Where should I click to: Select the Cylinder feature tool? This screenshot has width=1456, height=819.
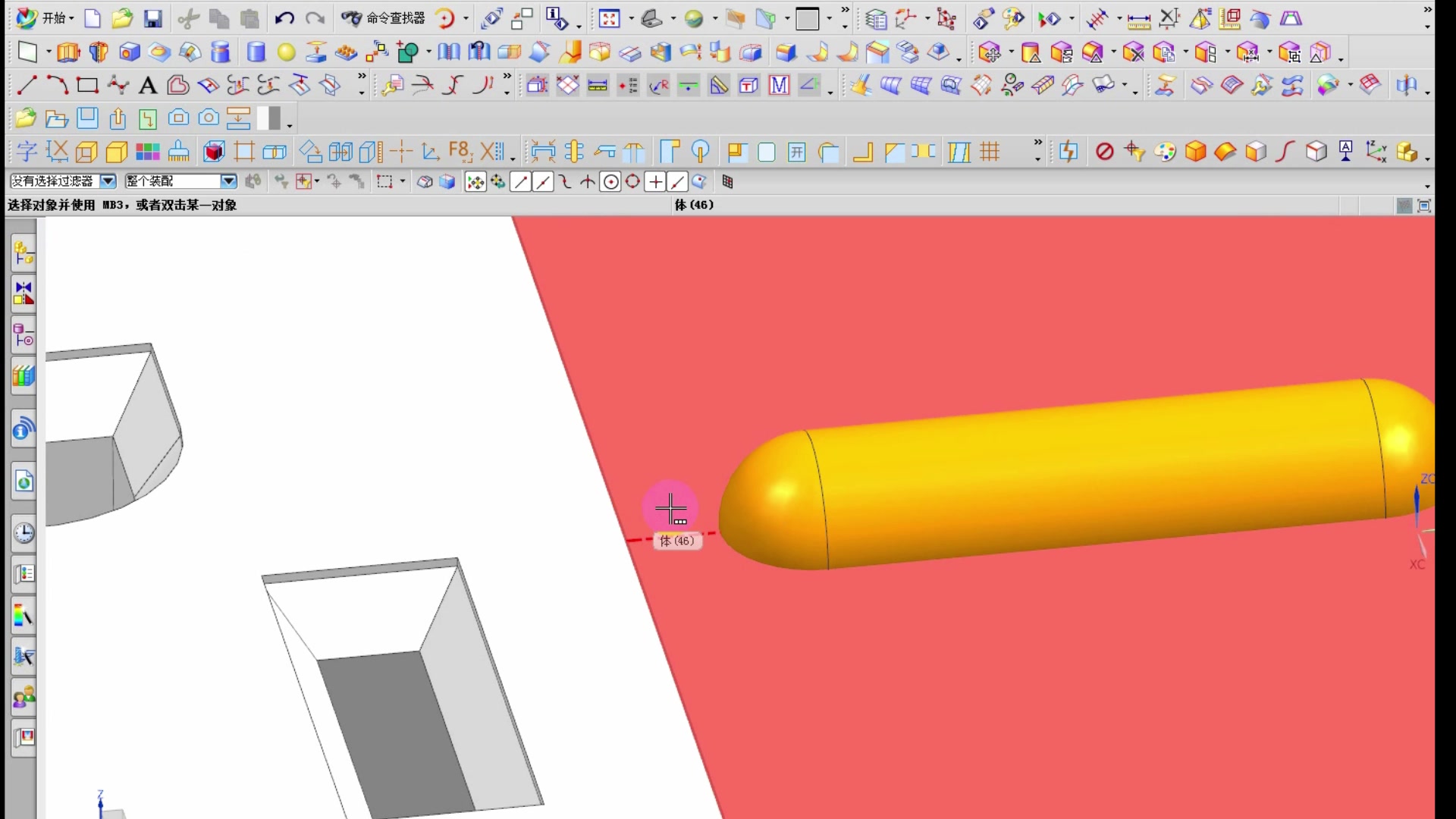[256, 52]
